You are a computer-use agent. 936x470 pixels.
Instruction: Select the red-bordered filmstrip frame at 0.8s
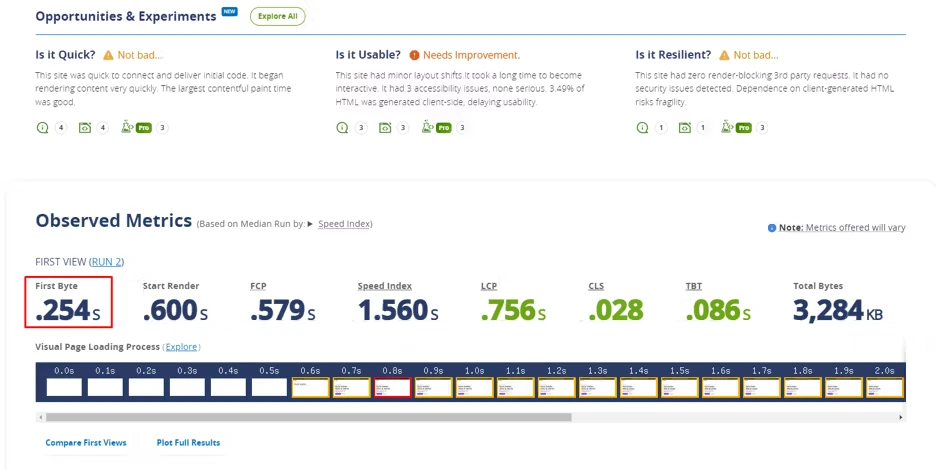tap(392, 387)
